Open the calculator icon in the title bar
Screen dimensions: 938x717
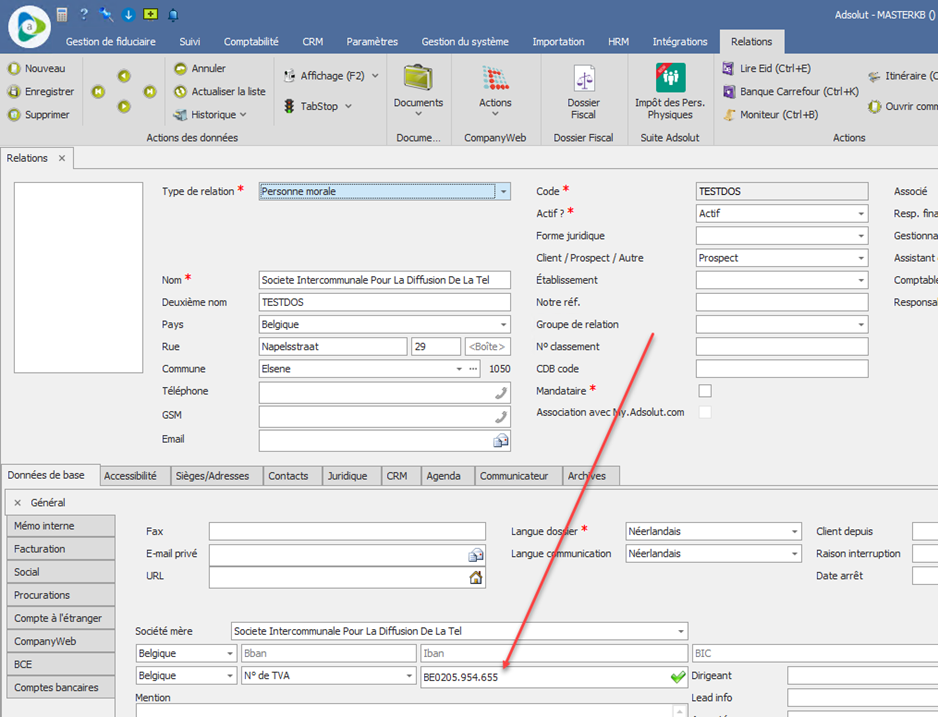62,14
